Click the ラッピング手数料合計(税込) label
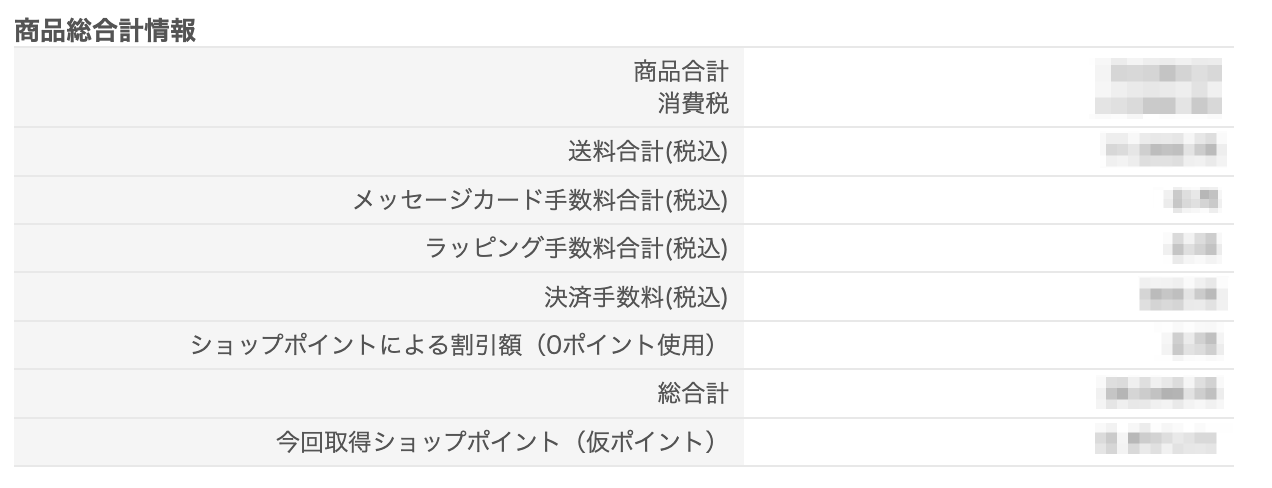 [x=577, y=248]
